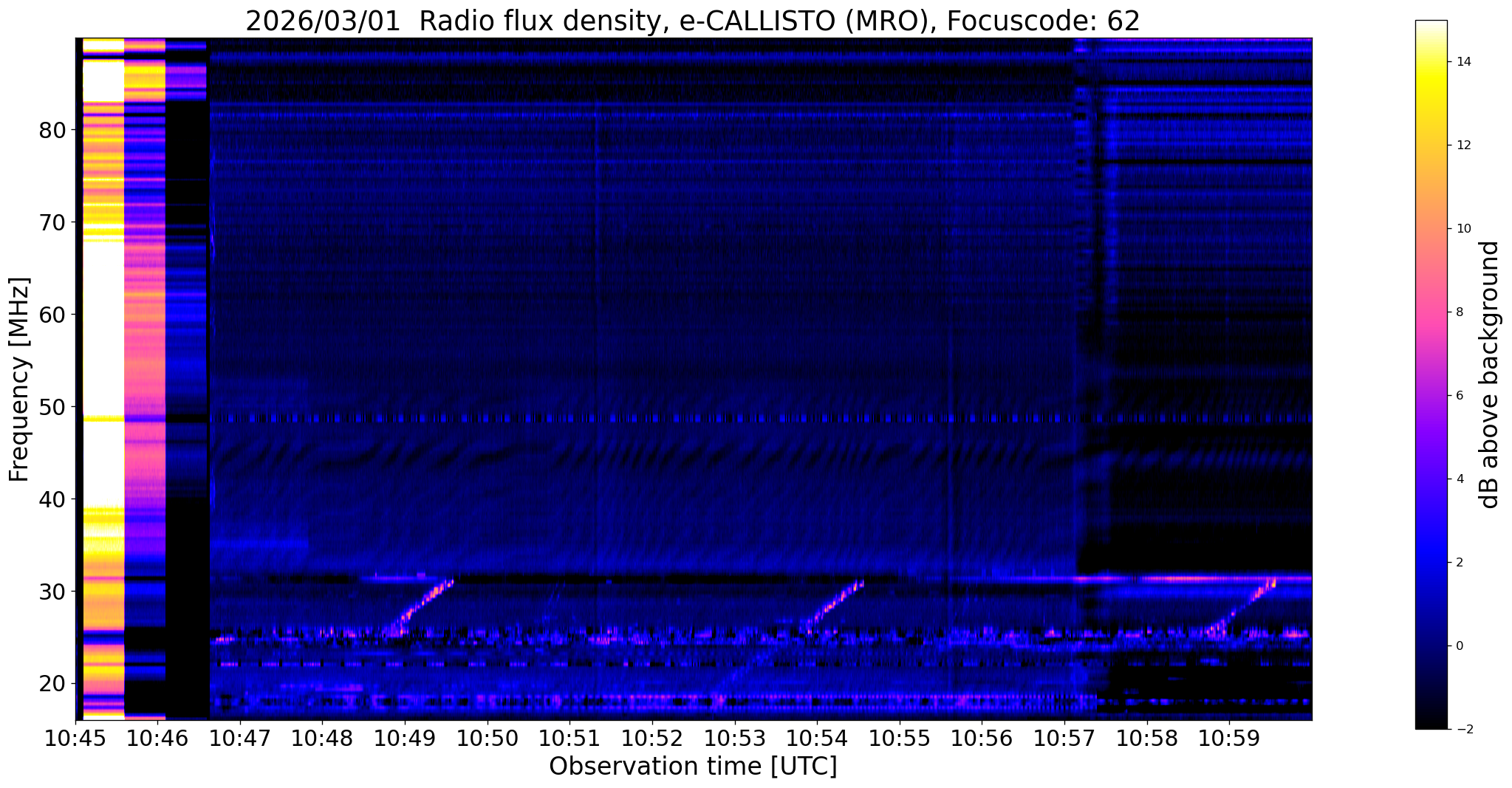Click the 10:55 time tick label
Image resolution: width=1512 pixels, height=788 pixels.
(x=900, y=738)
